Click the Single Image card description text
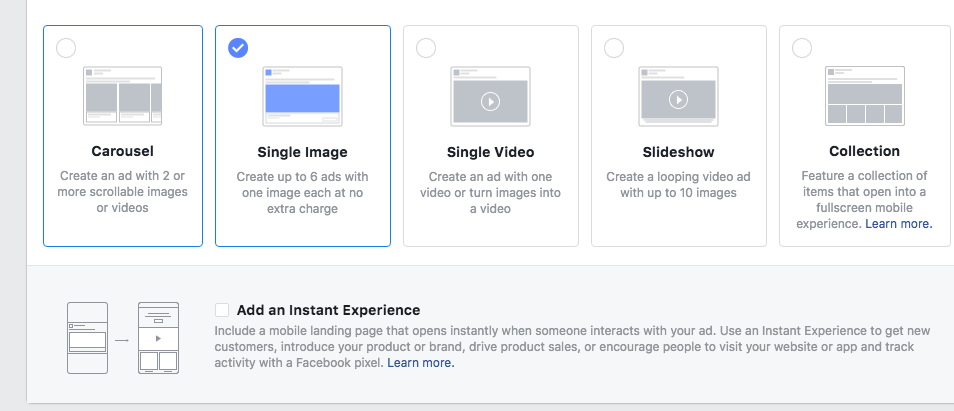954x411 pixels. coord(302,193)
